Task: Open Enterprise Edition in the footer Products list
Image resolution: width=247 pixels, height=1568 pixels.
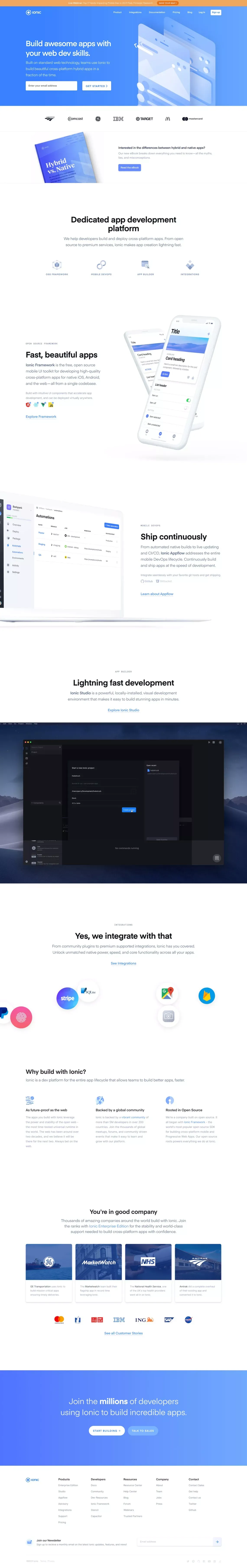Action: (x=68, y=1485)
